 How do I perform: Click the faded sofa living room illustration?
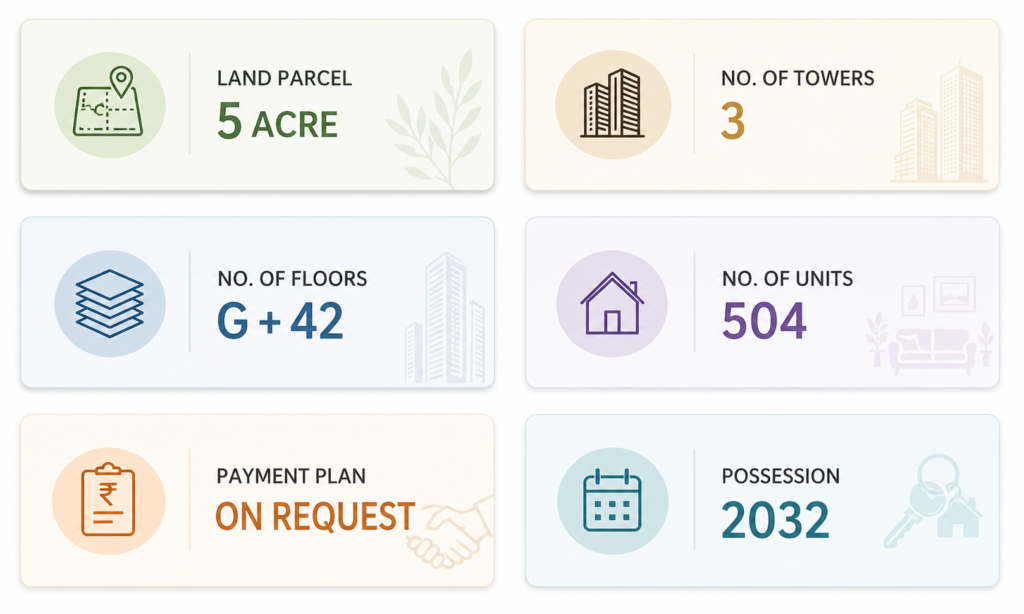(930, 330)
